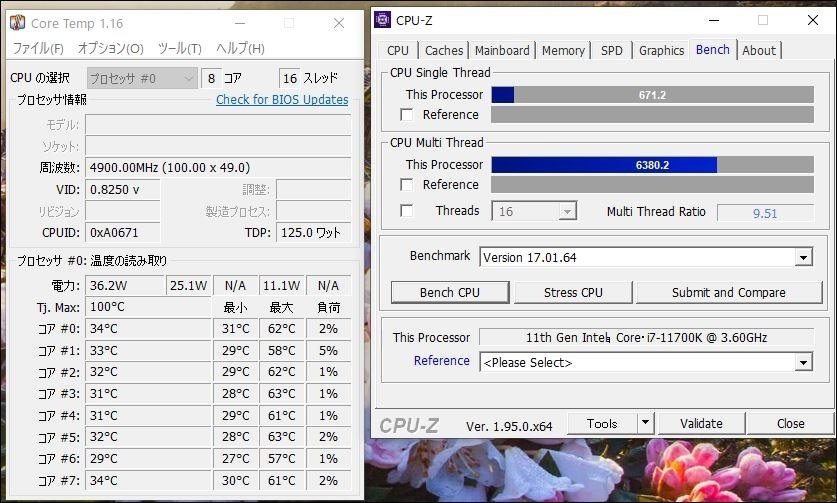Click the Validate button
This screenshot has height=503, width=837.
tap(701, 423)
